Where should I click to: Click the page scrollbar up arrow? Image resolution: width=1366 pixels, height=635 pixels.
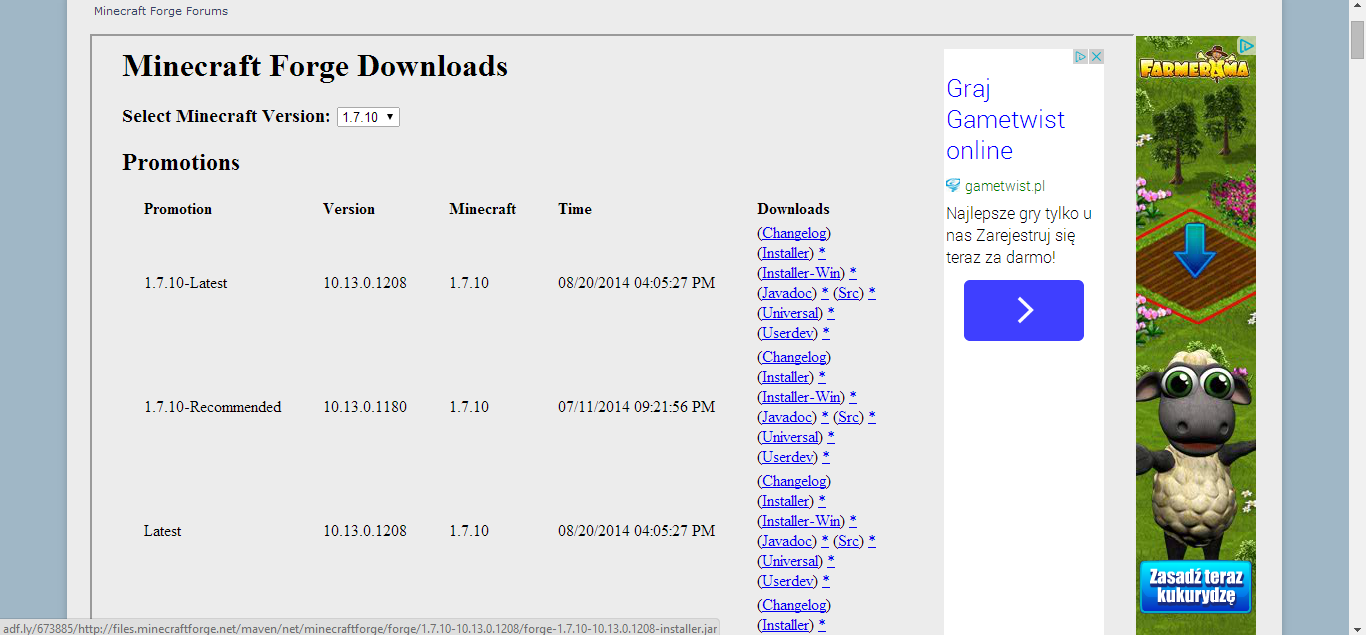coord(1357,8)
